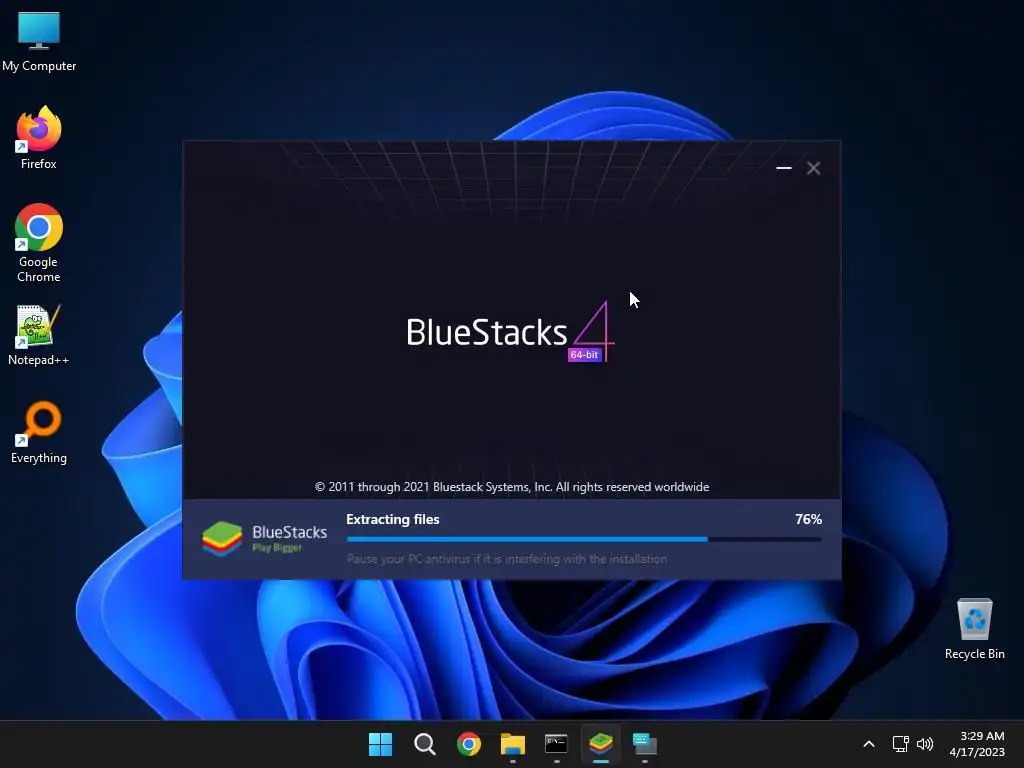
Task: Open the volume tray icon
Action: click(925, 744)
